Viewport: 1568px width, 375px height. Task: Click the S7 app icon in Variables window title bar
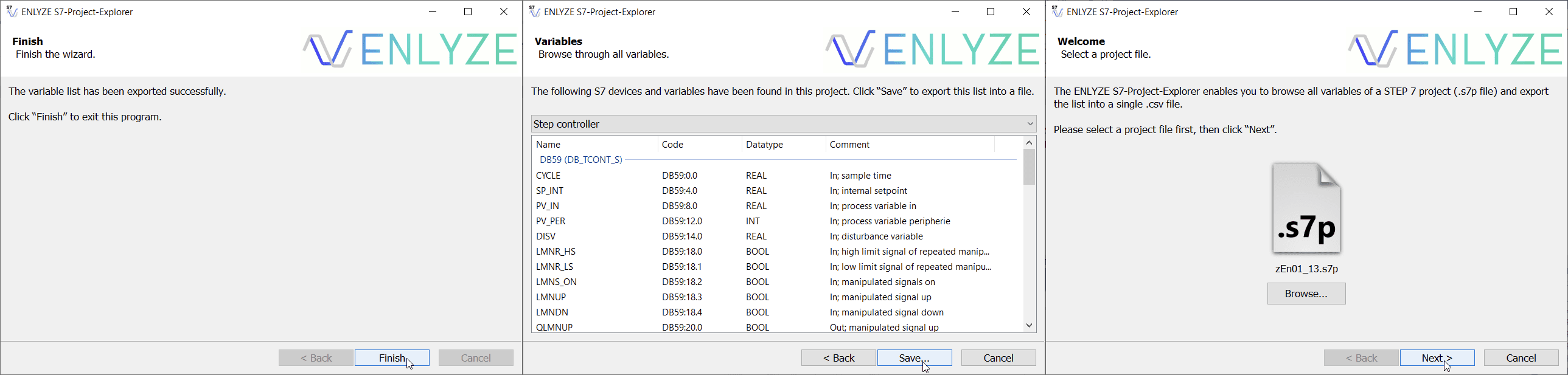(534, 12)
